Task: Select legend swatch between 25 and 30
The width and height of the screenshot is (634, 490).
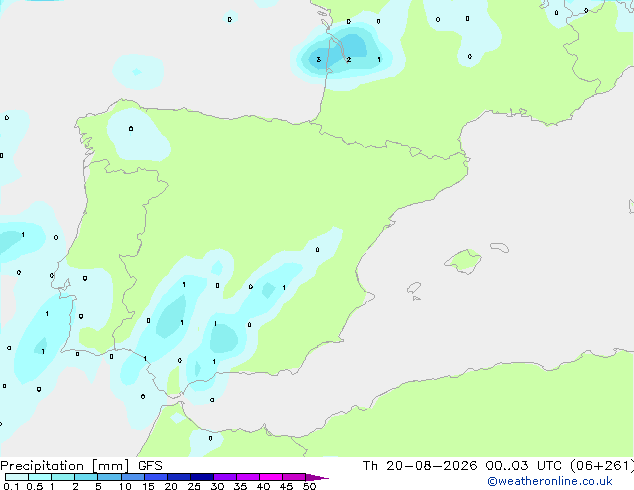Action: (x=202, y=477)
